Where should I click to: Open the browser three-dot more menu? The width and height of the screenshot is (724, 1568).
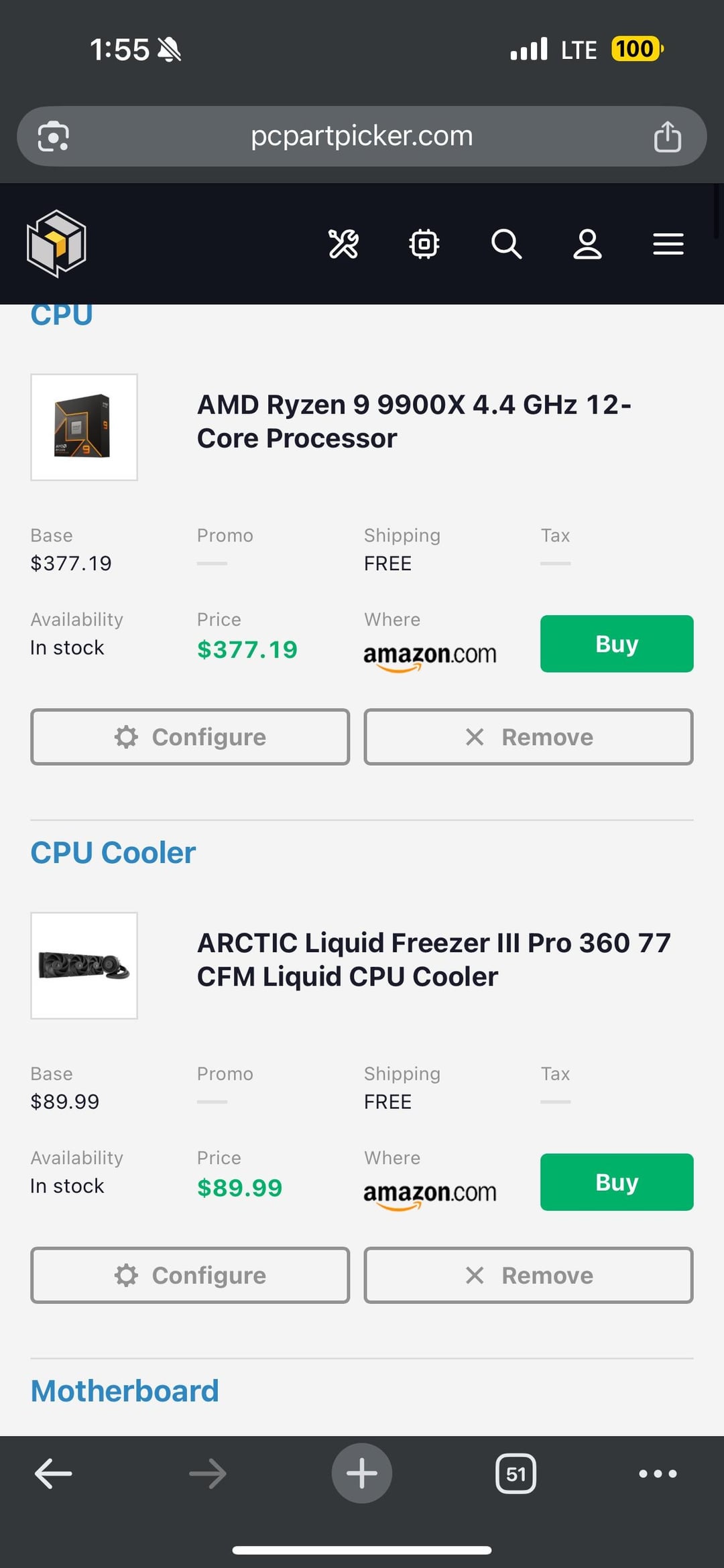coord(658,1474)
